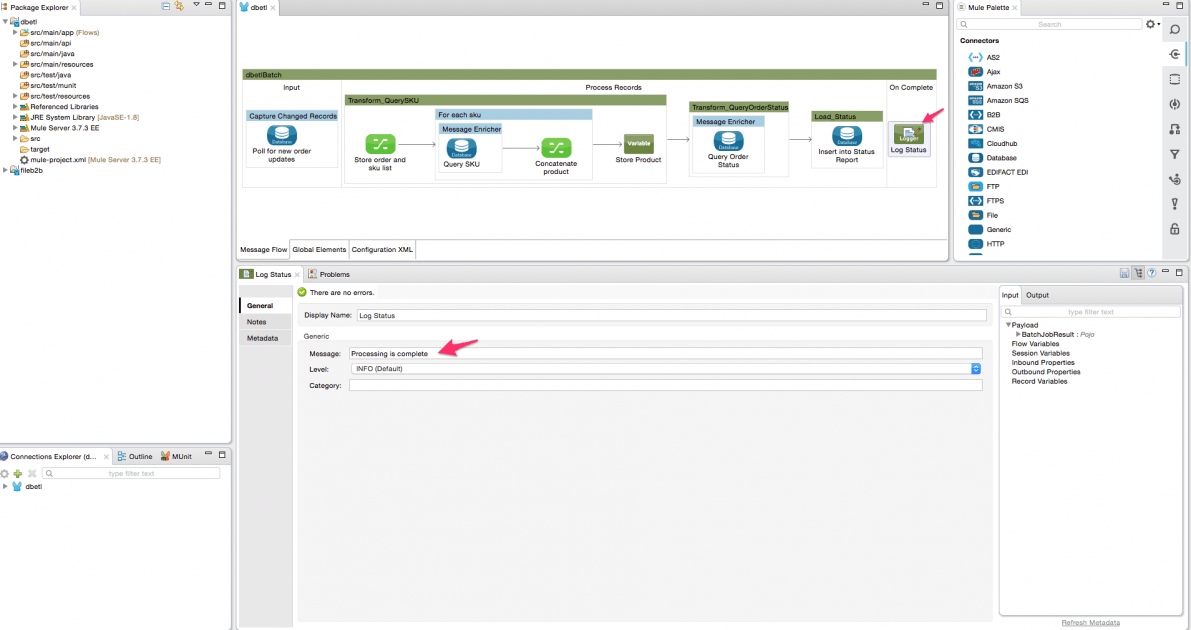Expand src/main/resources in Package Explorer
This screenshot has width=1191, height=630.
[13, 64]
